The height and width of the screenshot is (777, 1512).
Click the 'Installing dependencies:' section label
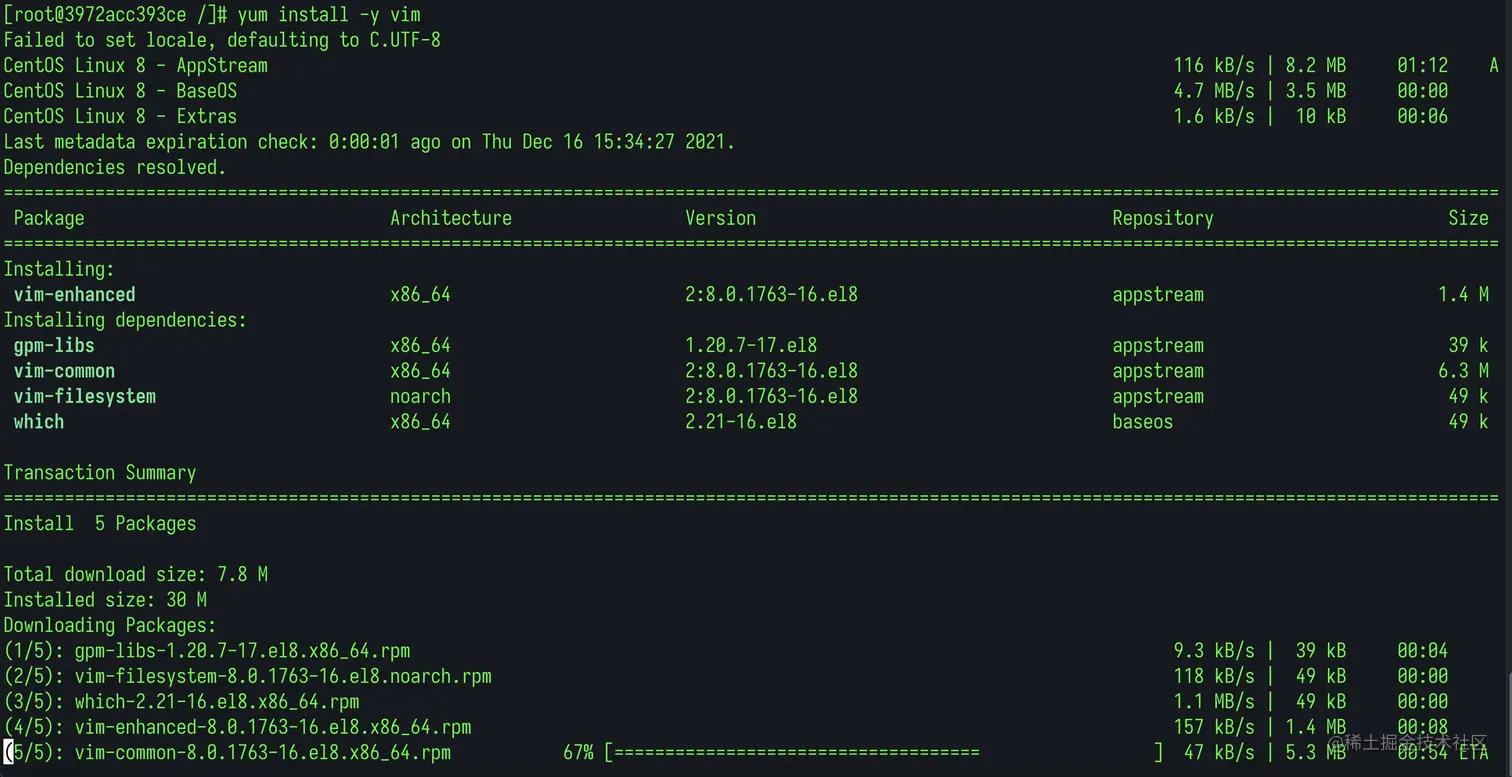click(x=125, y=320)
